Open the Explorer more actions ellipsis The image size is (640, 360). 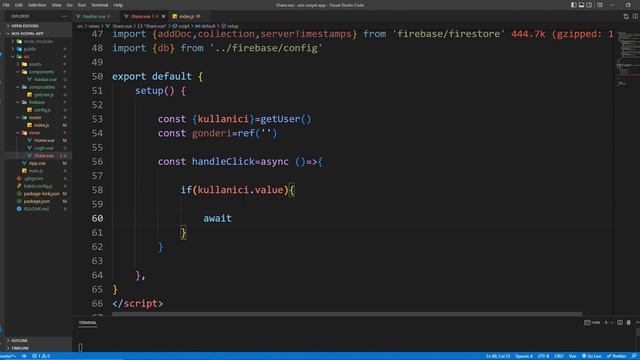point(64,16)
